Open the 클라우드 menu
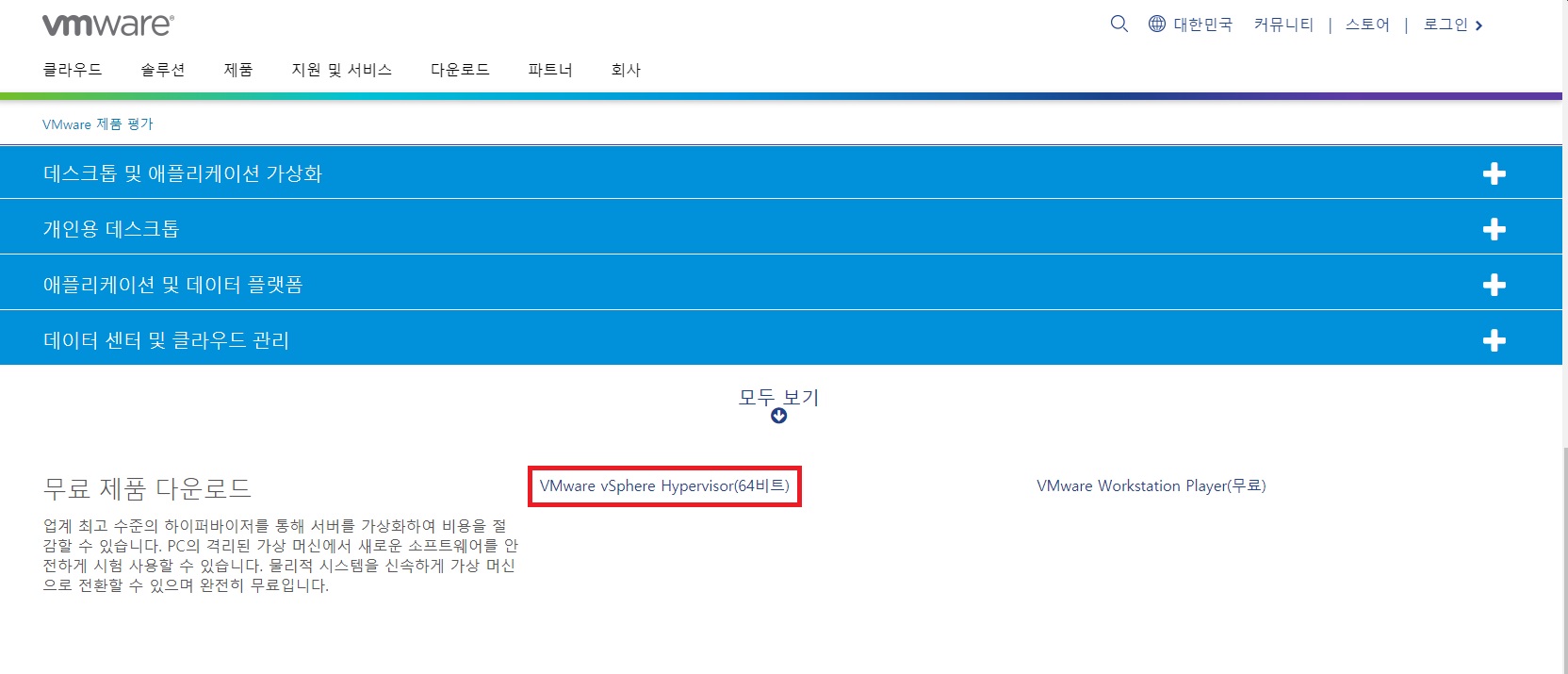This screenshot has height=674, width=1568. [73, 70]
